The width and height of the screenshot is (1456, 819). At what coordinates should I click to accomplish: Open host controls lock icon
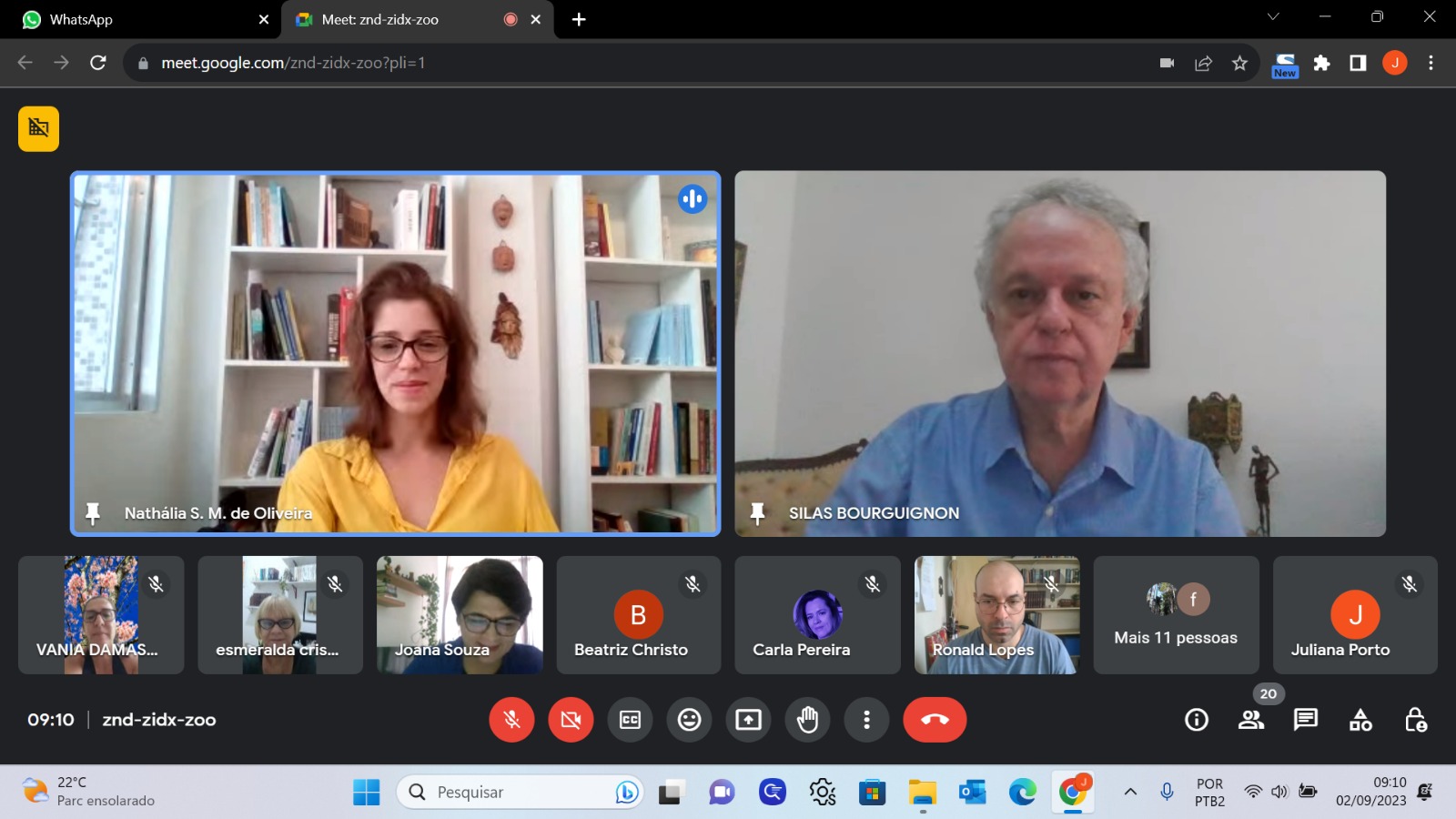tap(1415, 720)
